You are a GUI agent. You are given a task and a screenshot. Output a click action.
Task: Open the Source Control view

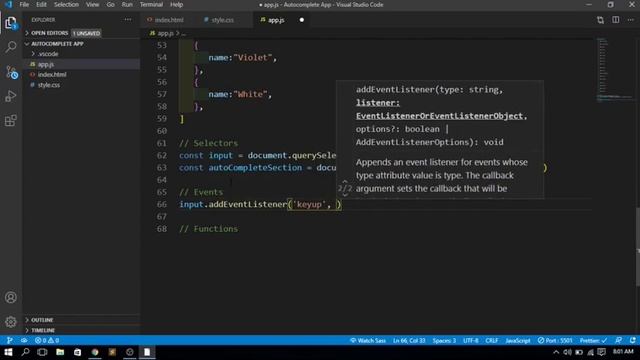[x=11, y=72]
